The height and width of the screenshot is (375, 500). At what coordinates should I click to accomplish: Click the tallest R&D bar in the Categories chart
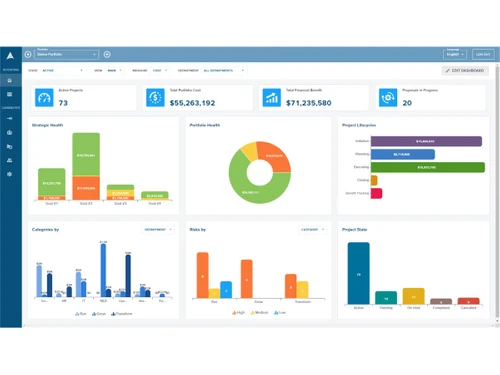pyautogui.click(x=103, y=270)
